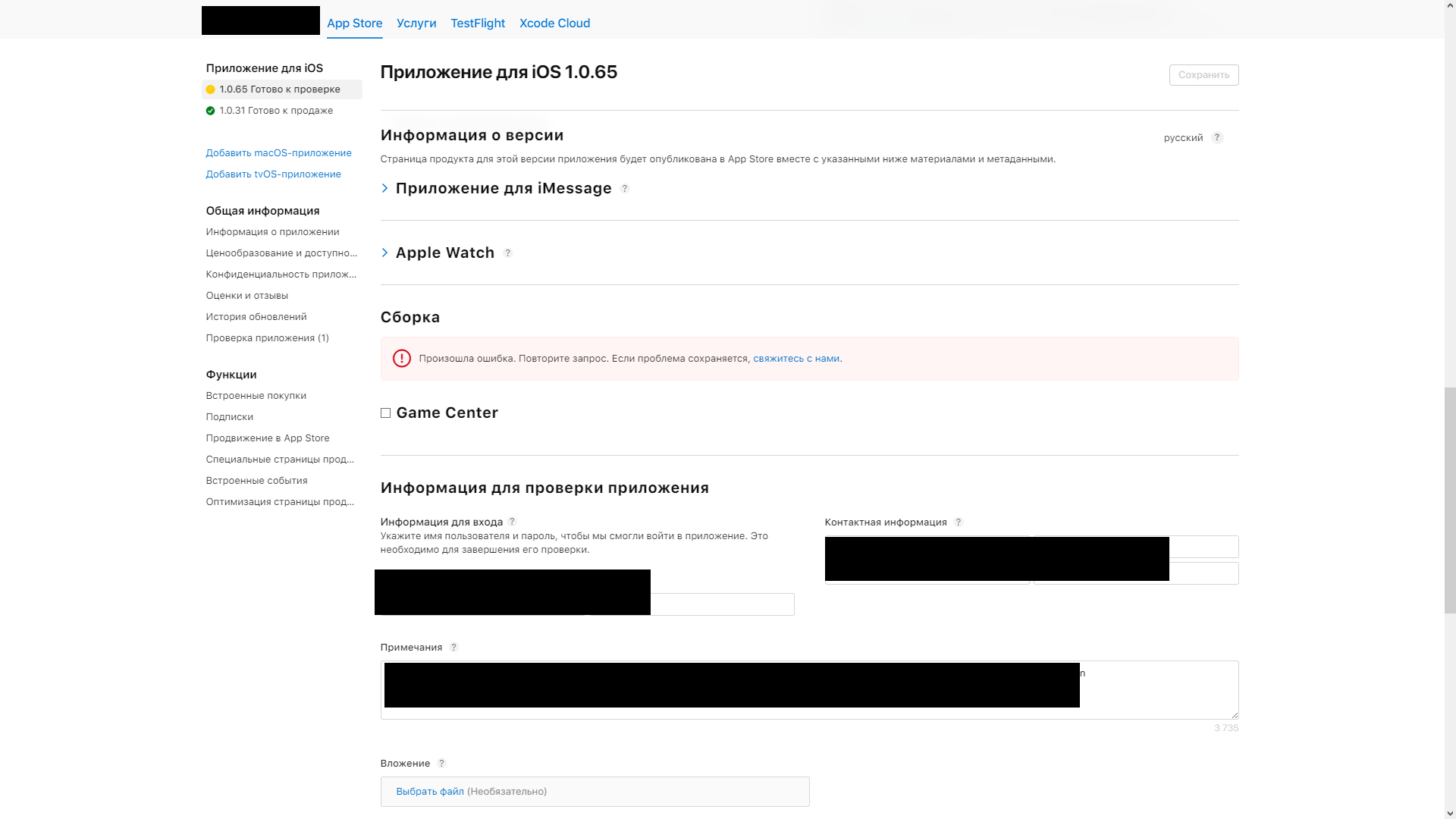Image resolution: width=1456 pixels, height=819 pixels.
Task: Enable the Game Center checkbox
Action: [x=385, y=413]
